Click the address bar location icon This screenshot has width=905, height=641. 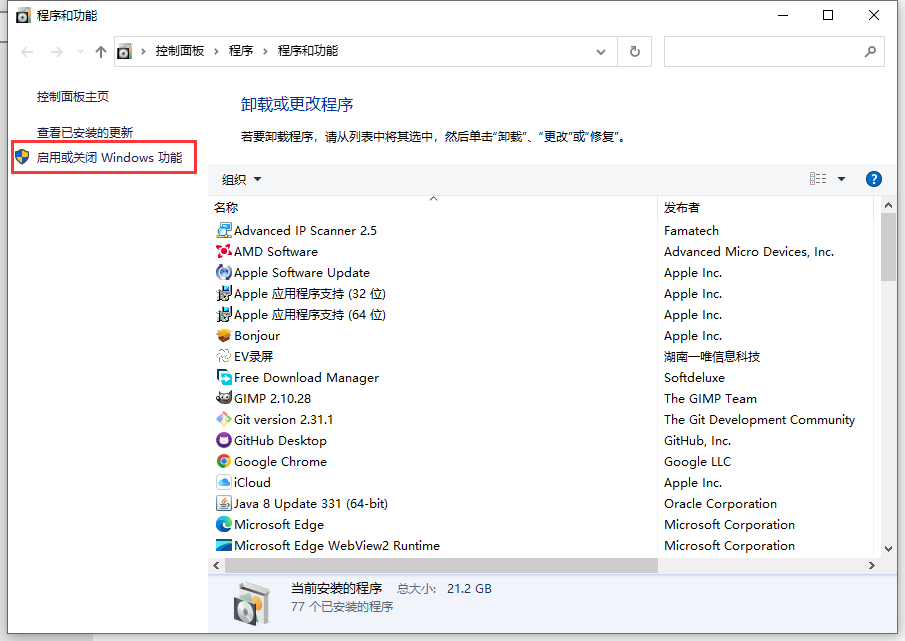[x=125, y=52]
